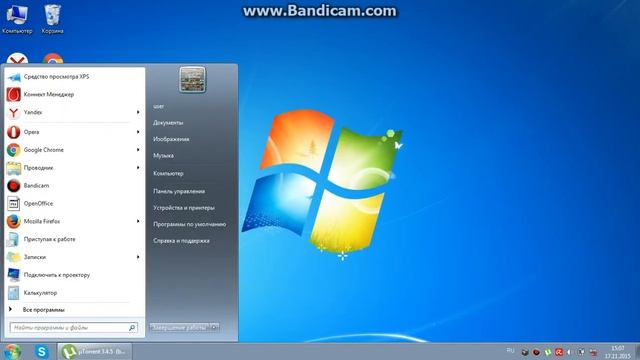Screen dimensions: 640x360
Task: Open Проводник file explorer
Action: click(74, 168)
